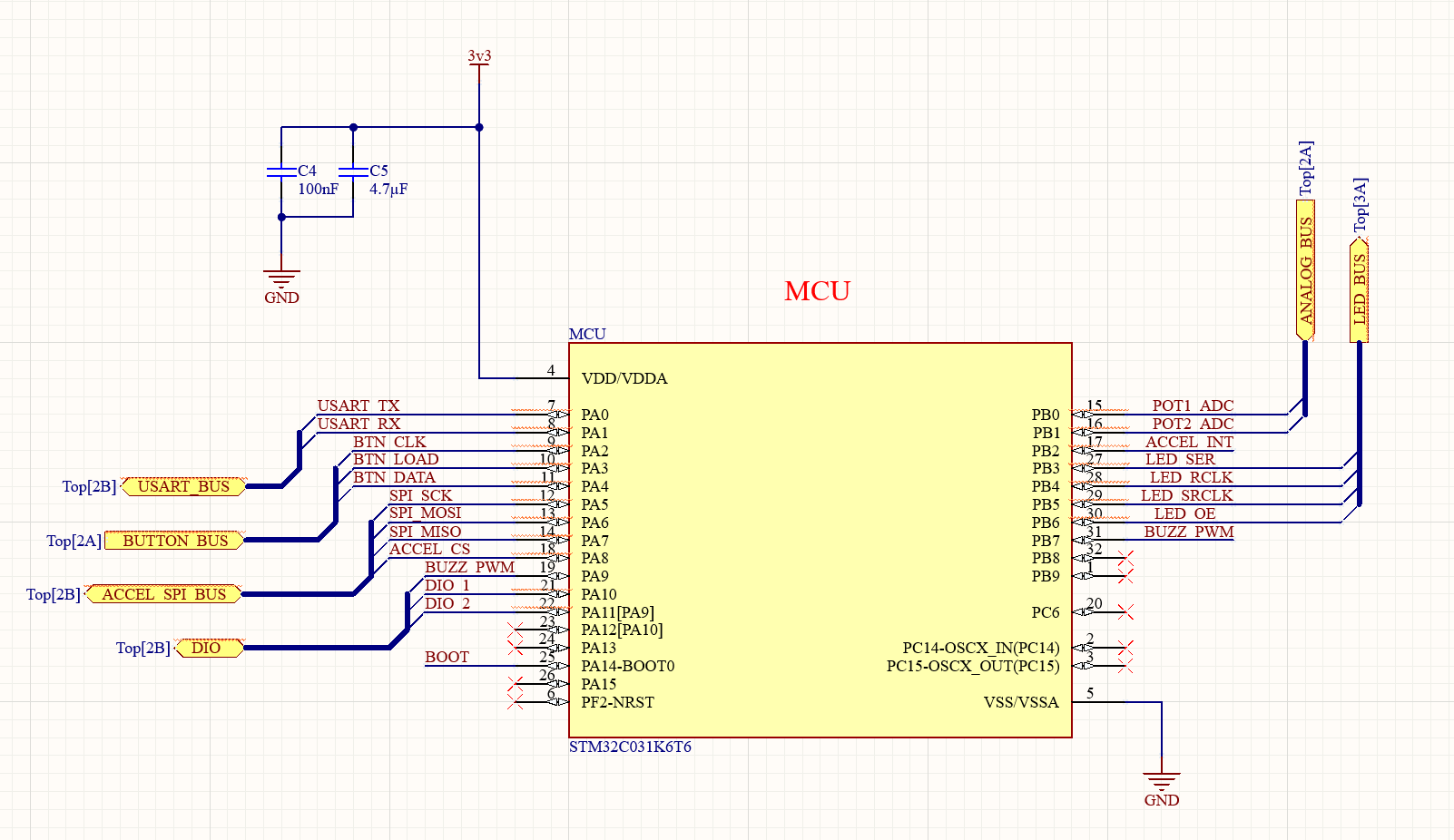Select the SPI_MOSI net label

tap(425, 513)
